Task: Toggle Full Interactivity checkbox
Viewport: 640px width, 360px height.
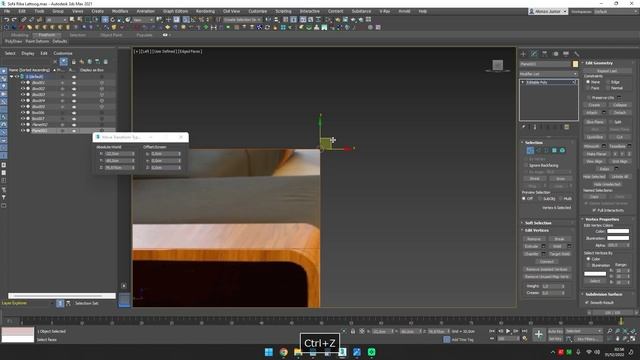Action: 594,210
